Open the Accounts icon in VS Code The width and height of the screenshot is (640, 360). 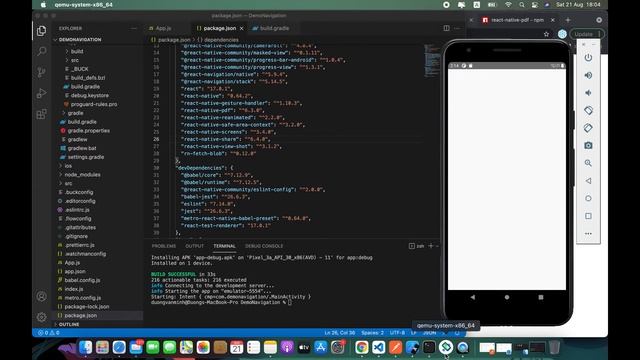[x=41, y=296]
